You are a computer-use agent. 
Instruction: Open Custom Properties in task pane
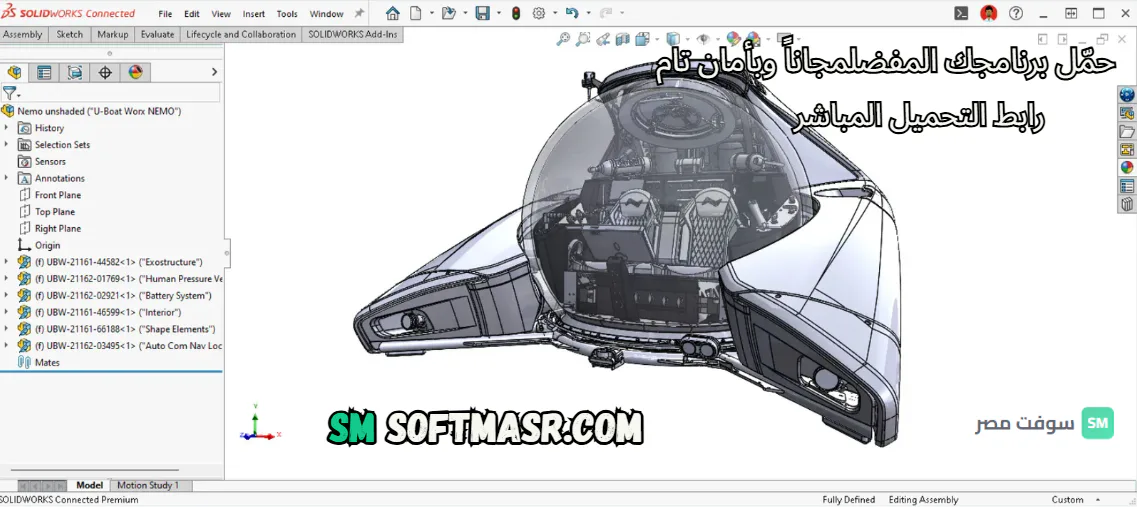pos(1127,186)
